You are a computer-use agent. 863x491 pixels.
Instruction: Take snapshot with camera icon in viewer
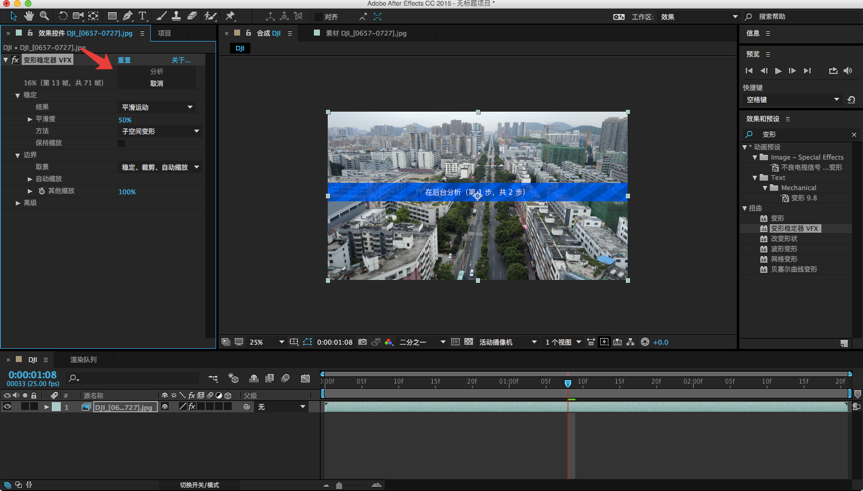click(362, 342)
